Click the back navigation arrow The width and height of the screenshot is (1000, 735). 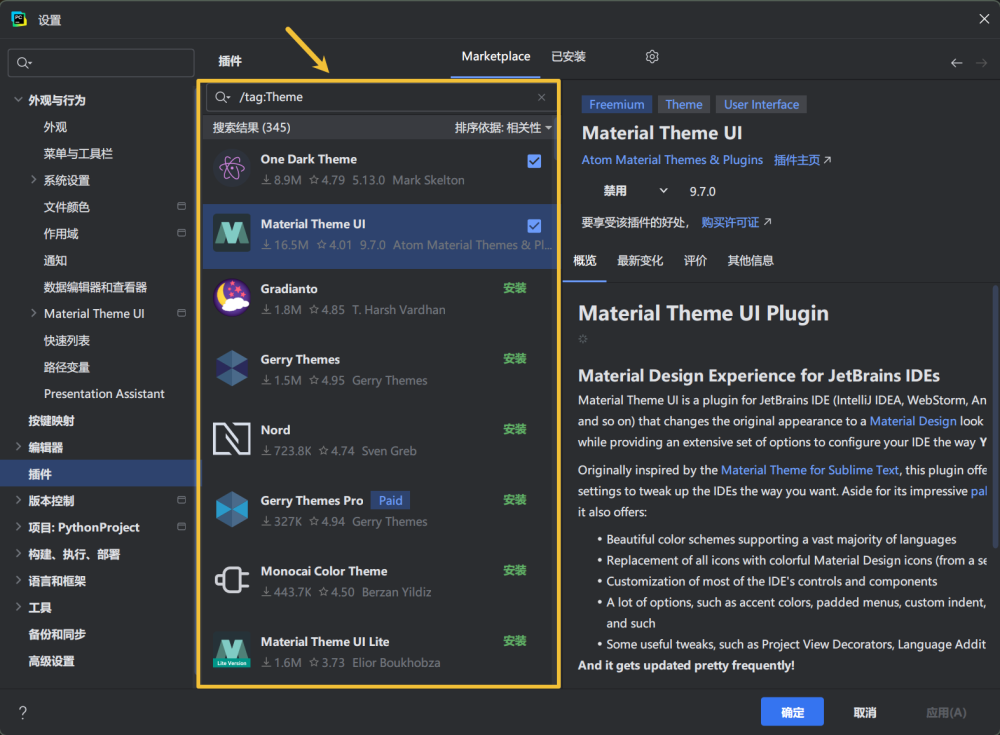(956, 62)
